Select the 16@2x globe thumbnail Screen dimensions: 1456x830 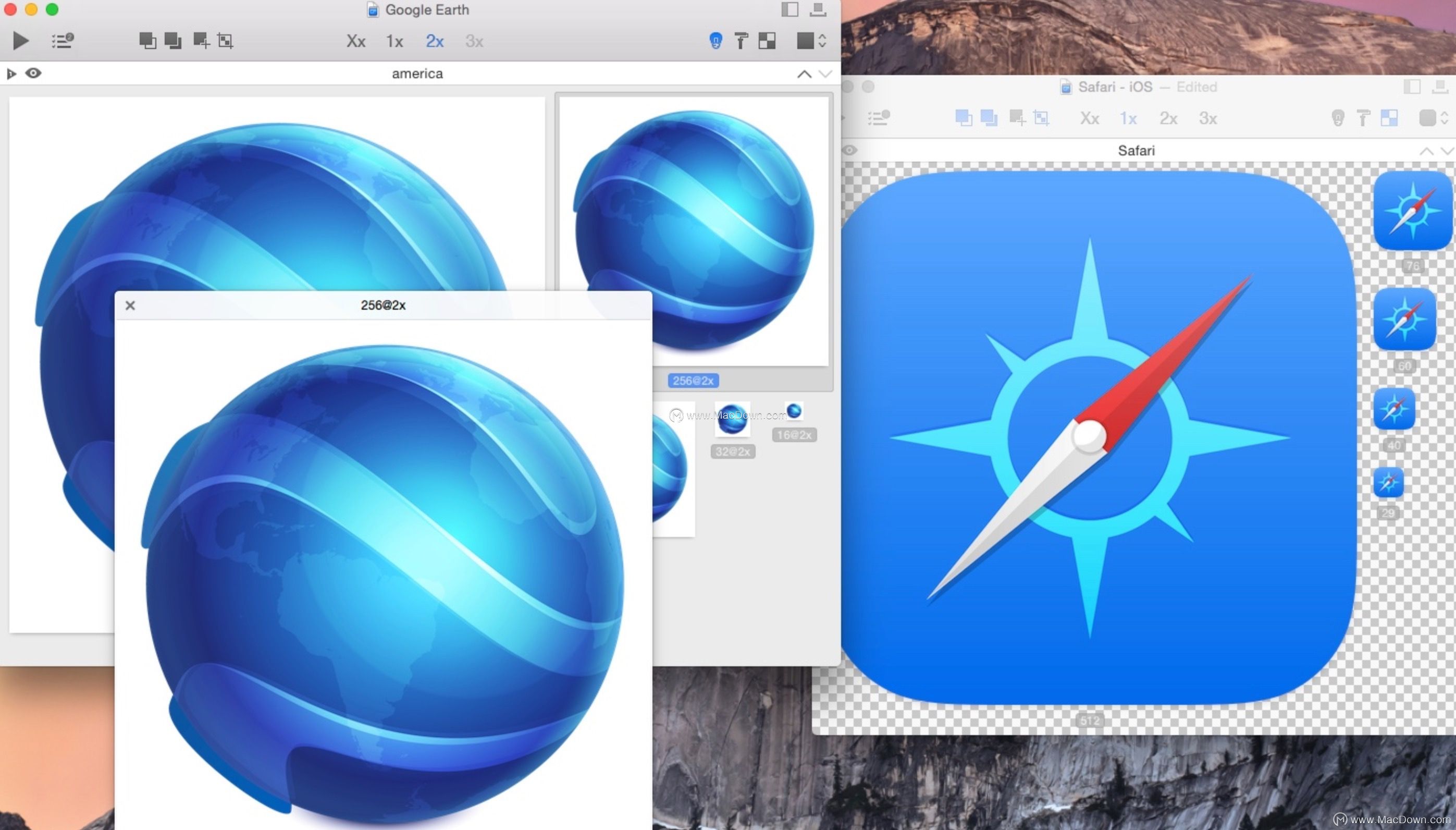click(794, 410)
